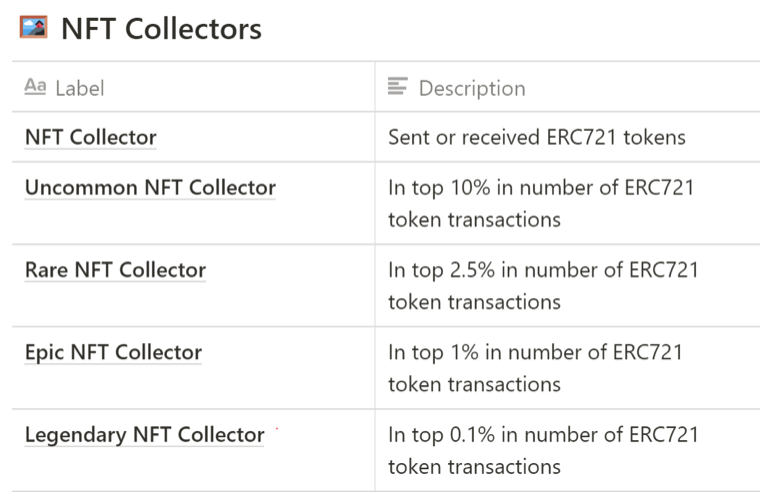The height and width of the screenshot is (492, 778).
Task: Click the empty area in Uncommon NFT Collector label cell
Action: [x=194, y=223]
